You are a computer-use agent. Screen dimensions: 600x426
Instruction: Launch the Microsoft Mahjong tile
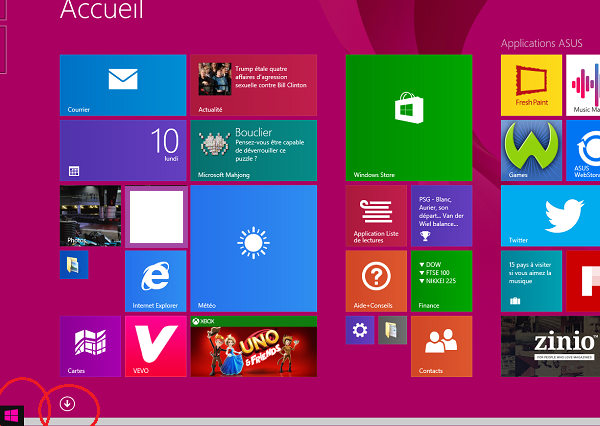coord(253,150)
